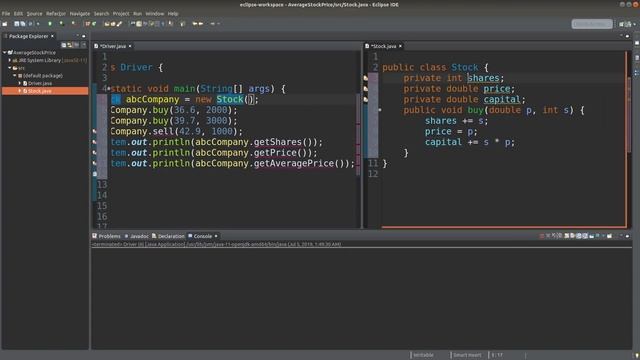
Task: Toggle Link with Editor in Package Explorer
Action: (70, 45)
